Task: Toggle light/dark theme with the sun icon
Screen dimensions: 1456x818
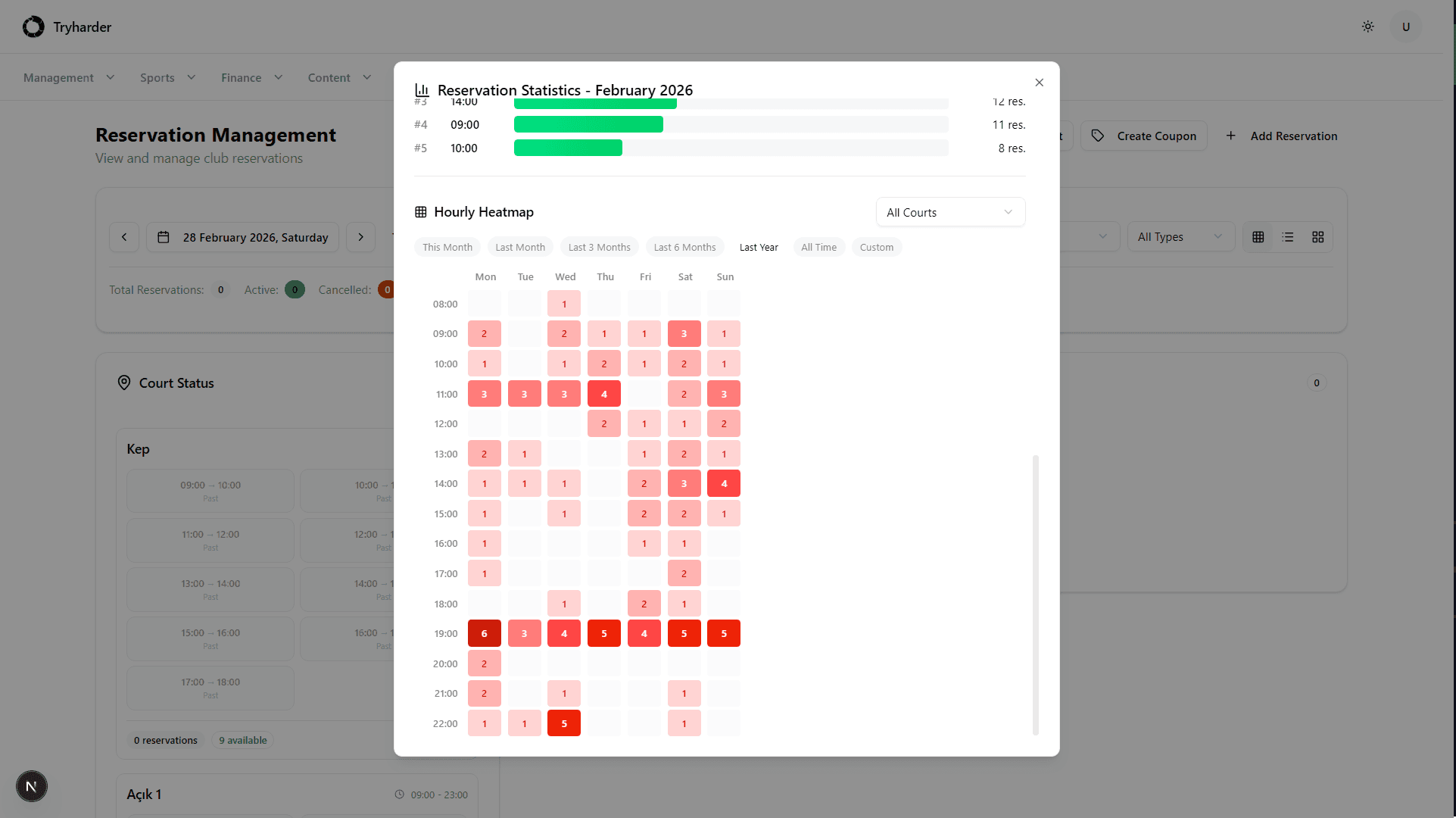Action: (1367, 26)
